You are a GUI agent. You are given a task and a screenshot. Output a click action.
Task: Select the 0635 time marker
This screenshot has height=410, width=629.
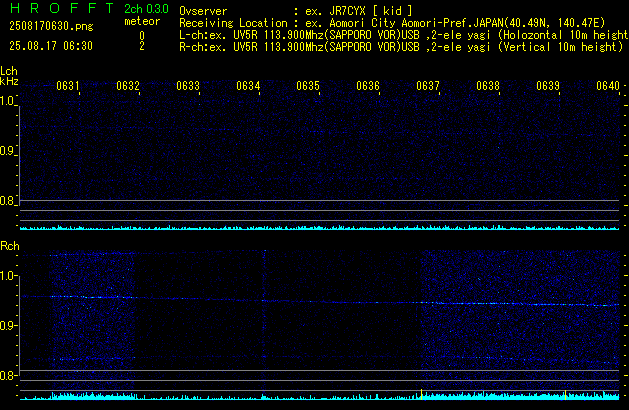[308, 86]
